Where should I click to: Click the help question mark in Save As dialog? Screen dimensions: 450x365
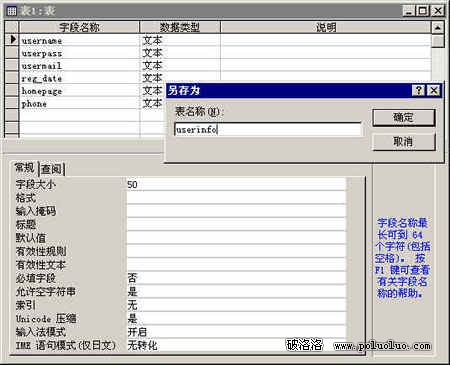pos(419,90)
